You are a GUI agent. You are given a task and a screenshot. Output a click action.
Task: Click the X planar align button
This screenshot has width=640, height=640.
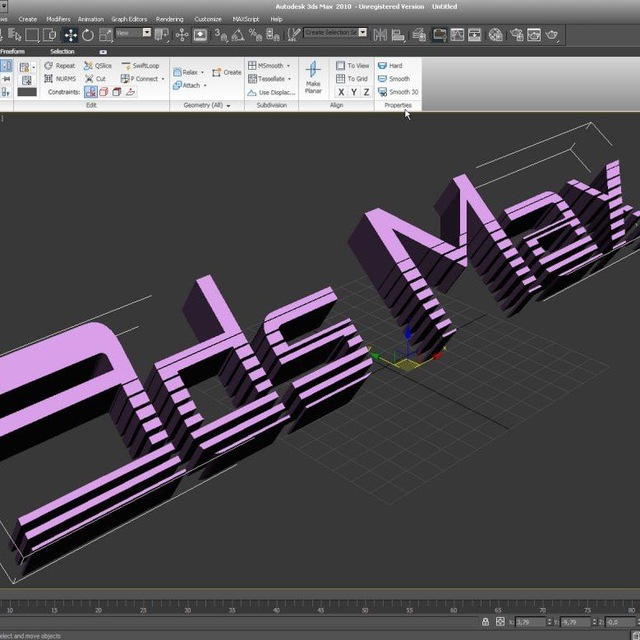point(341,92)
